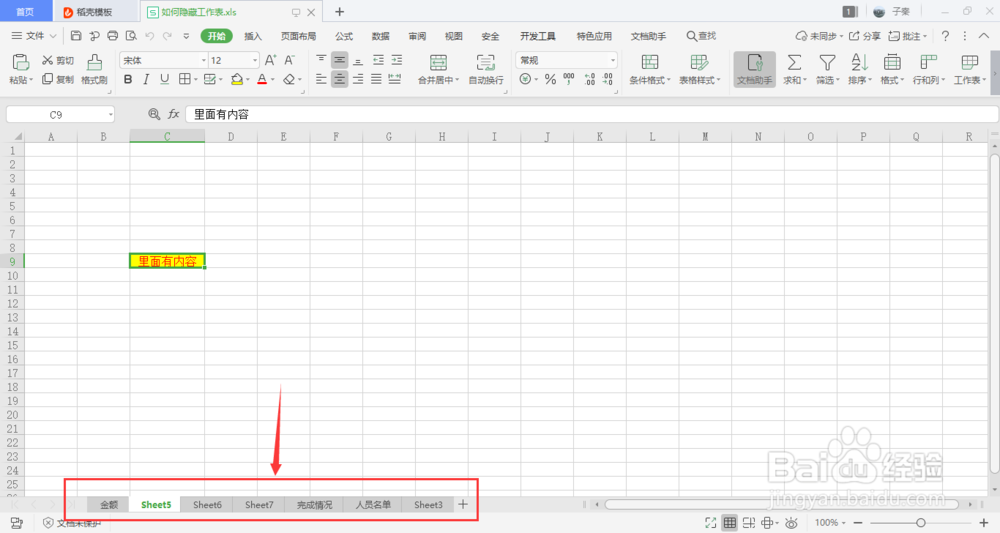The width and height of the screenshot is (1000, 533).
Task: Click the thousands separator (000) icon
Action: [x=569, y=79]
